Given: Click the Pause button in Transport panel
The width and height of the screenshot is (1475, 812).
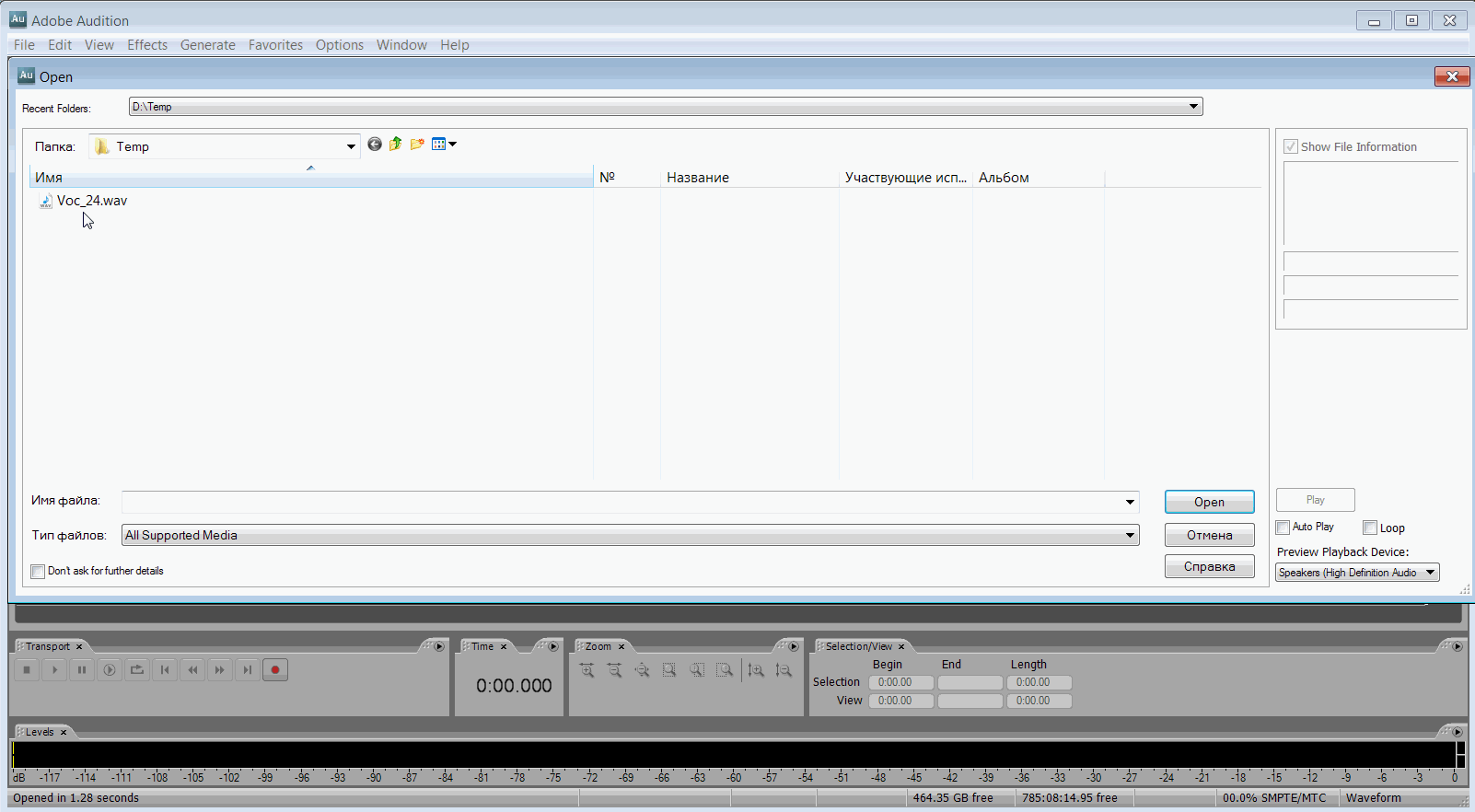Looking at the screenshot, I should tap(82, 670).
